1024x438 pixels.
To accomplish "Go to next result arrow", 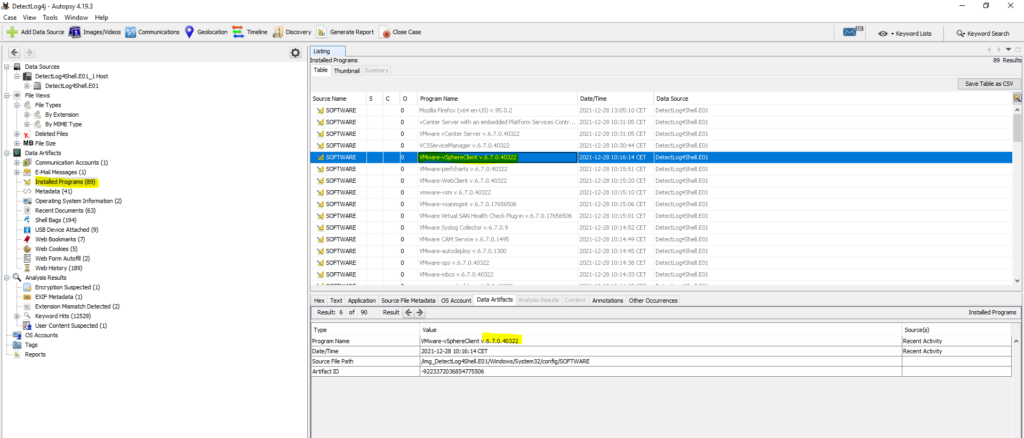I will [419, 313].
